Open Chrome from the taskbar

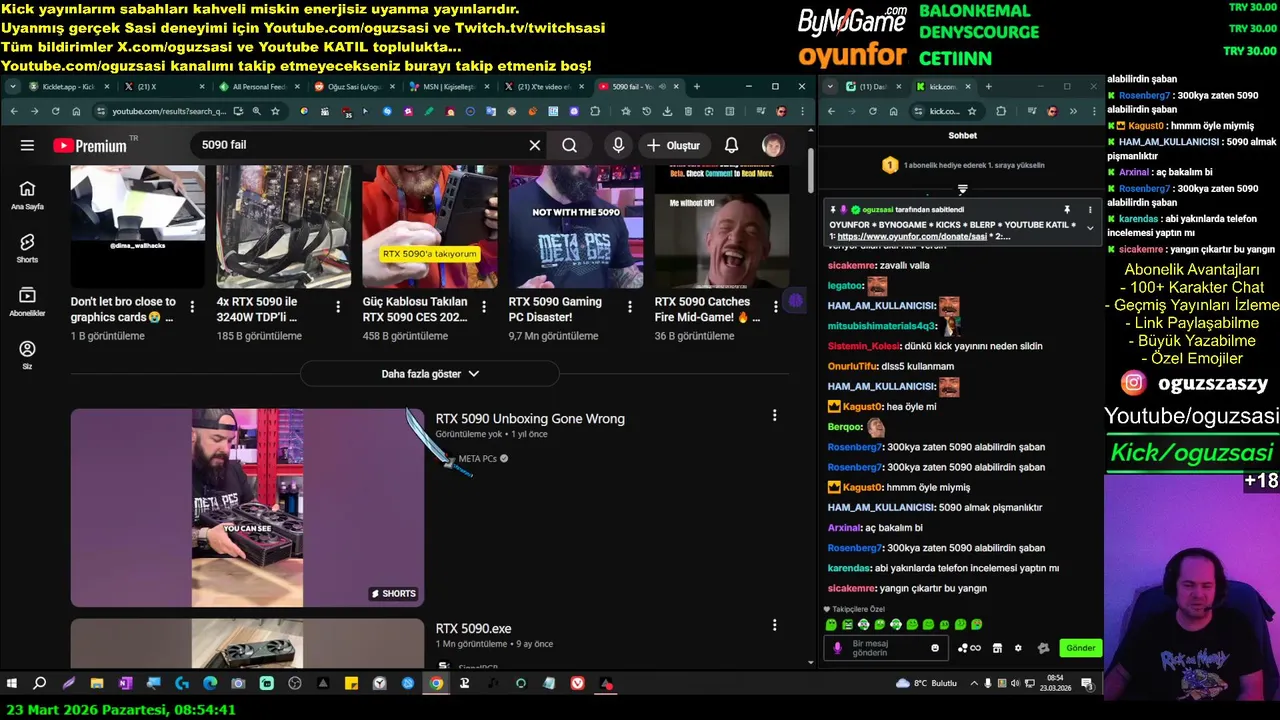(x=436, y=684)
